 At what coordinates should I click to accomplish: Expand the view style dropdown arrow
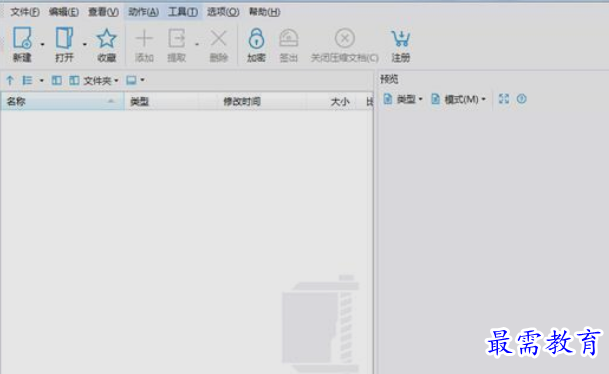tap(42, 81)
